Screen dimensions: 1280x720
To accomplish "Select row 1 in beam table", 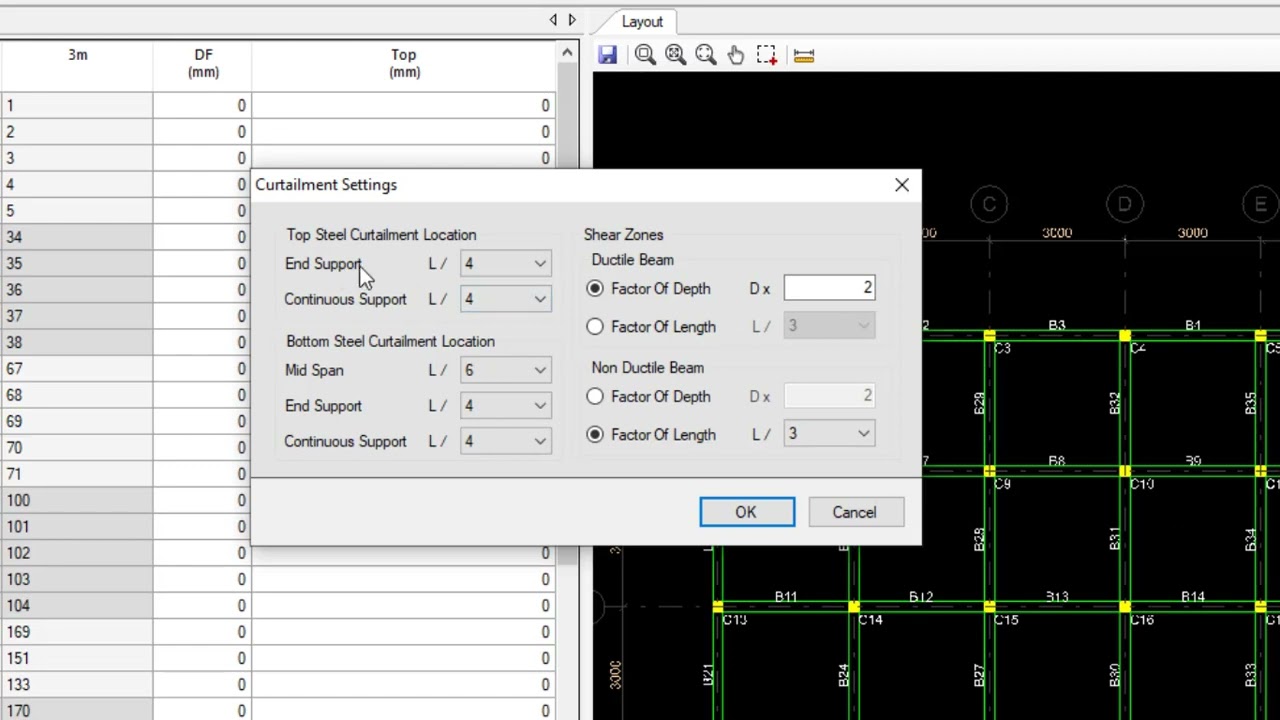I will [76, 106].
